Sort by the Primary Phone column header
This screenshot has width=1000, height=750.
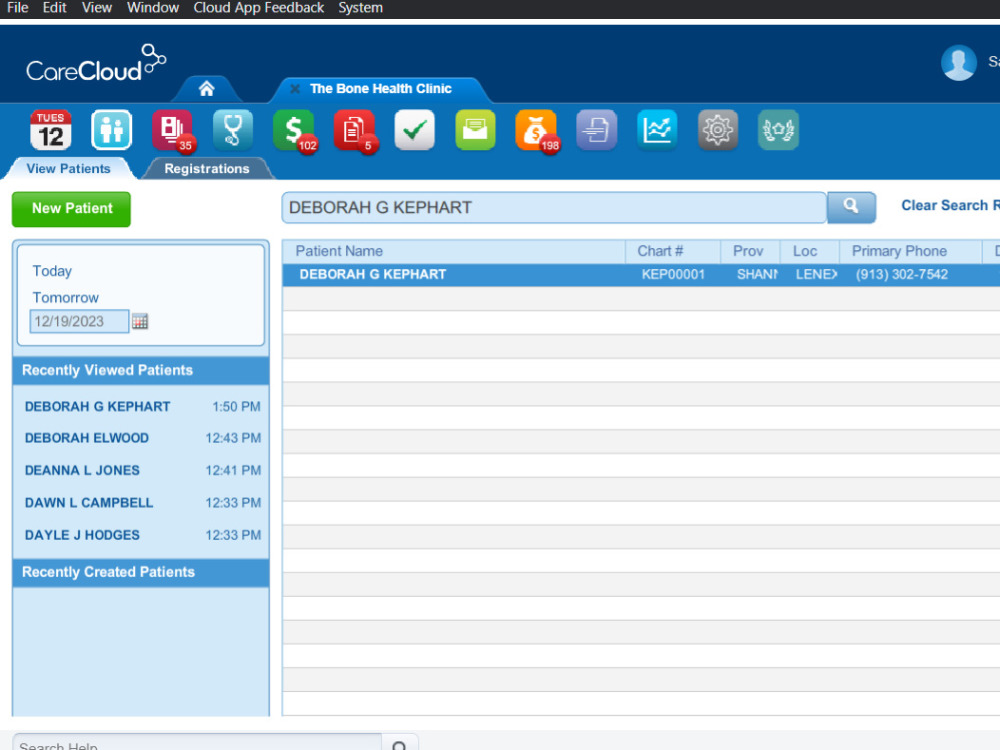(x=911, y=251)
